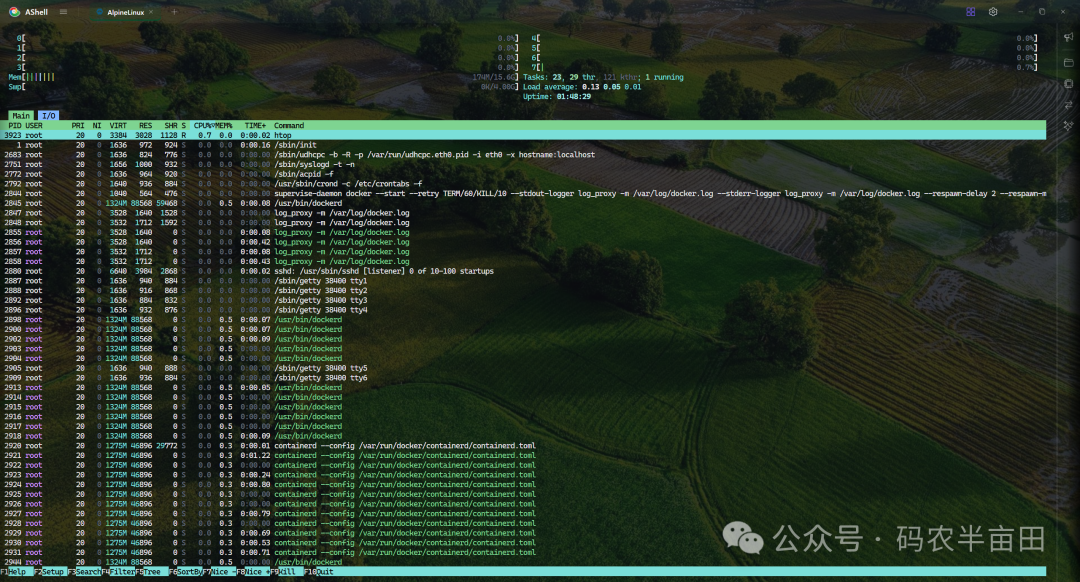Click the transfer arrows icon in sidebar
The width and height of the screenshot is (1080, 582).
point(1068,105)
